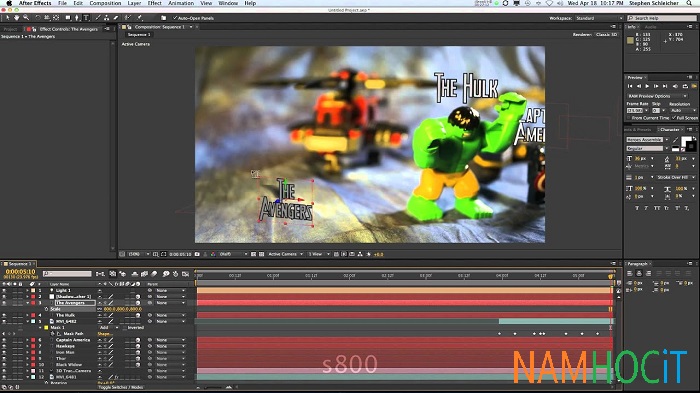This screenshot has height=393, width=700.
Task: Select the Roto Brush tool
Action: [128, 18]
